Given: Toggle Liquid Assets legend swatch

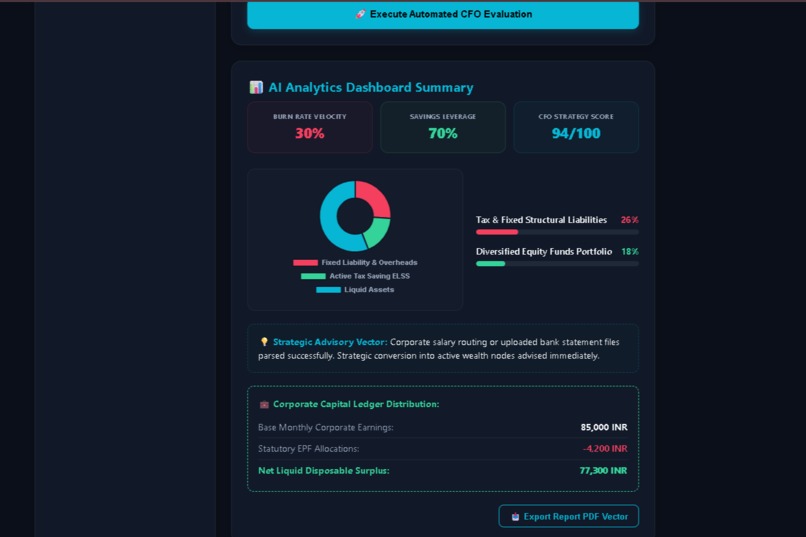Looking at the screenshot, I should tap(328, 290).
